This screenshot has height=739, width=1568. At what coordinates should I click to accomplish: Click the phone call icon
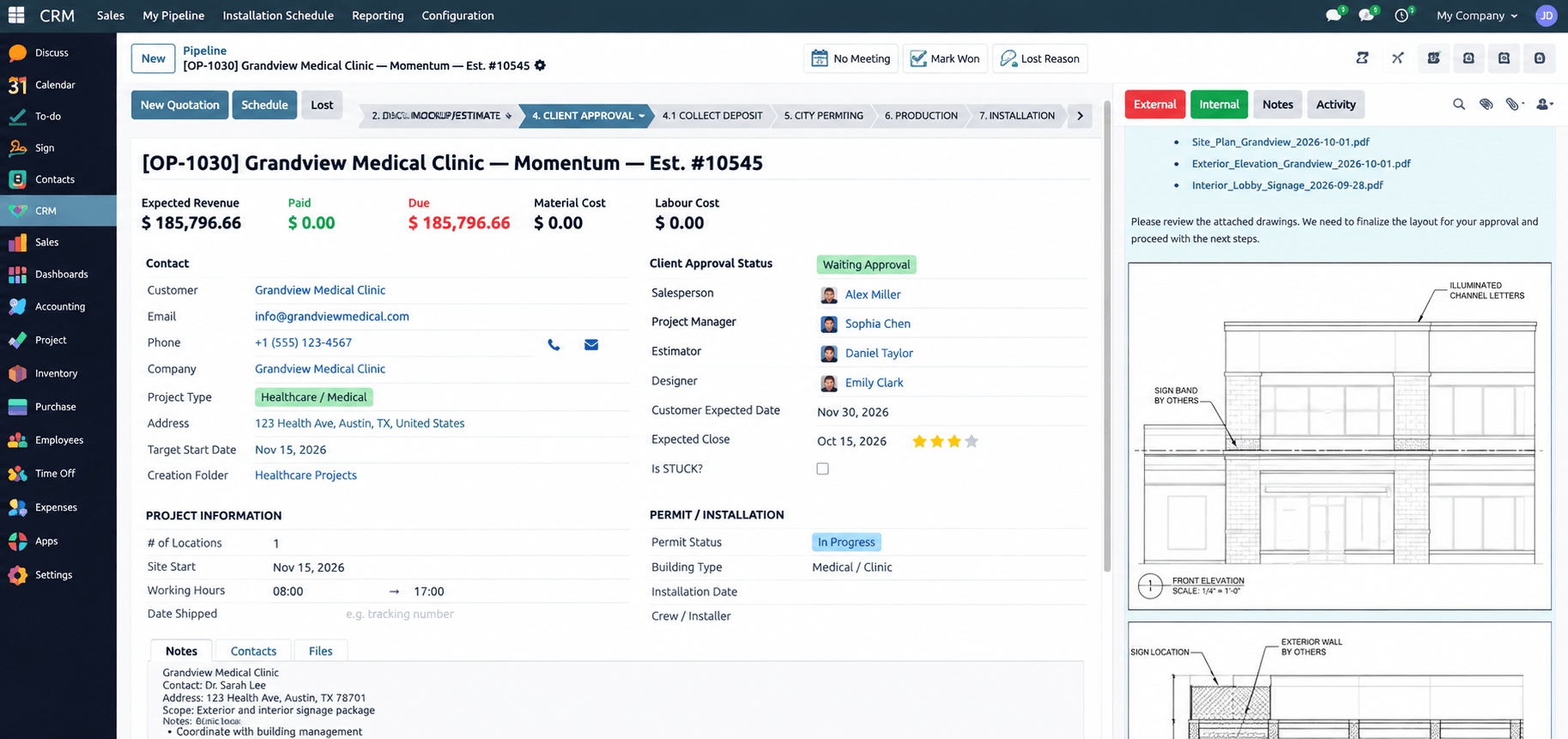click(554, 345)
